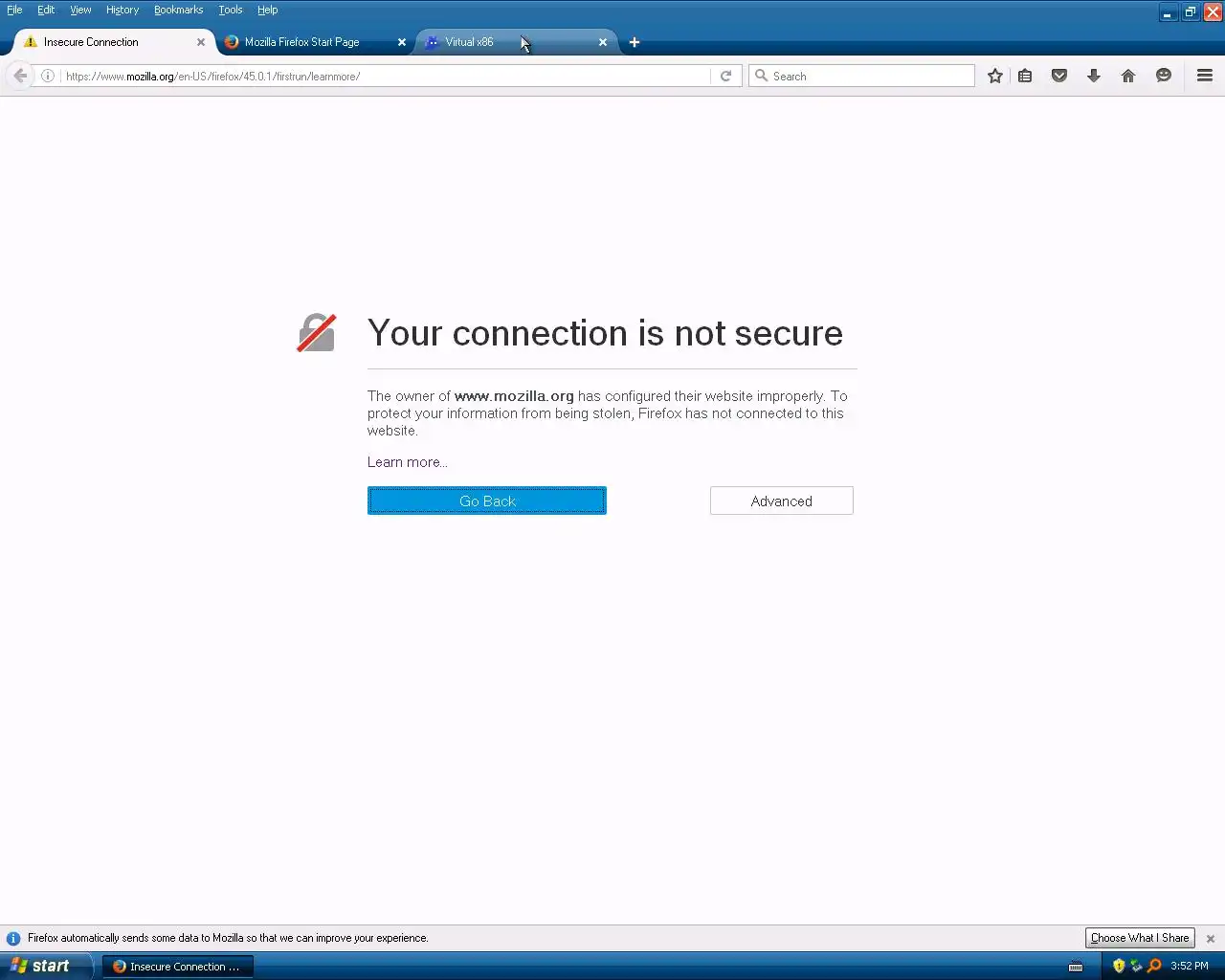Switch to Mozilla Firefox Start Page tab
The height and width of the screenshot is (980, 1225).
(x=314, y=42)
